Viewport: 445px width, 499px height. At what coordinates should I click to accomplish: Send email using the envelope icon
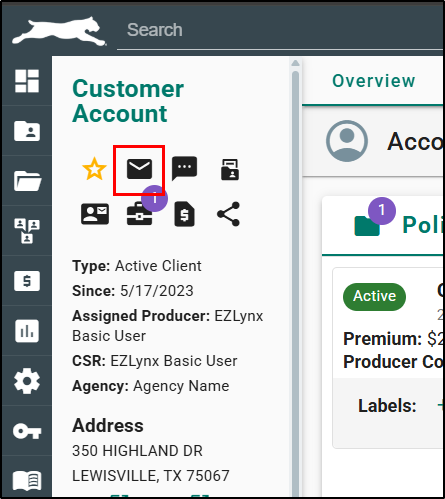[x=139, y=169]
